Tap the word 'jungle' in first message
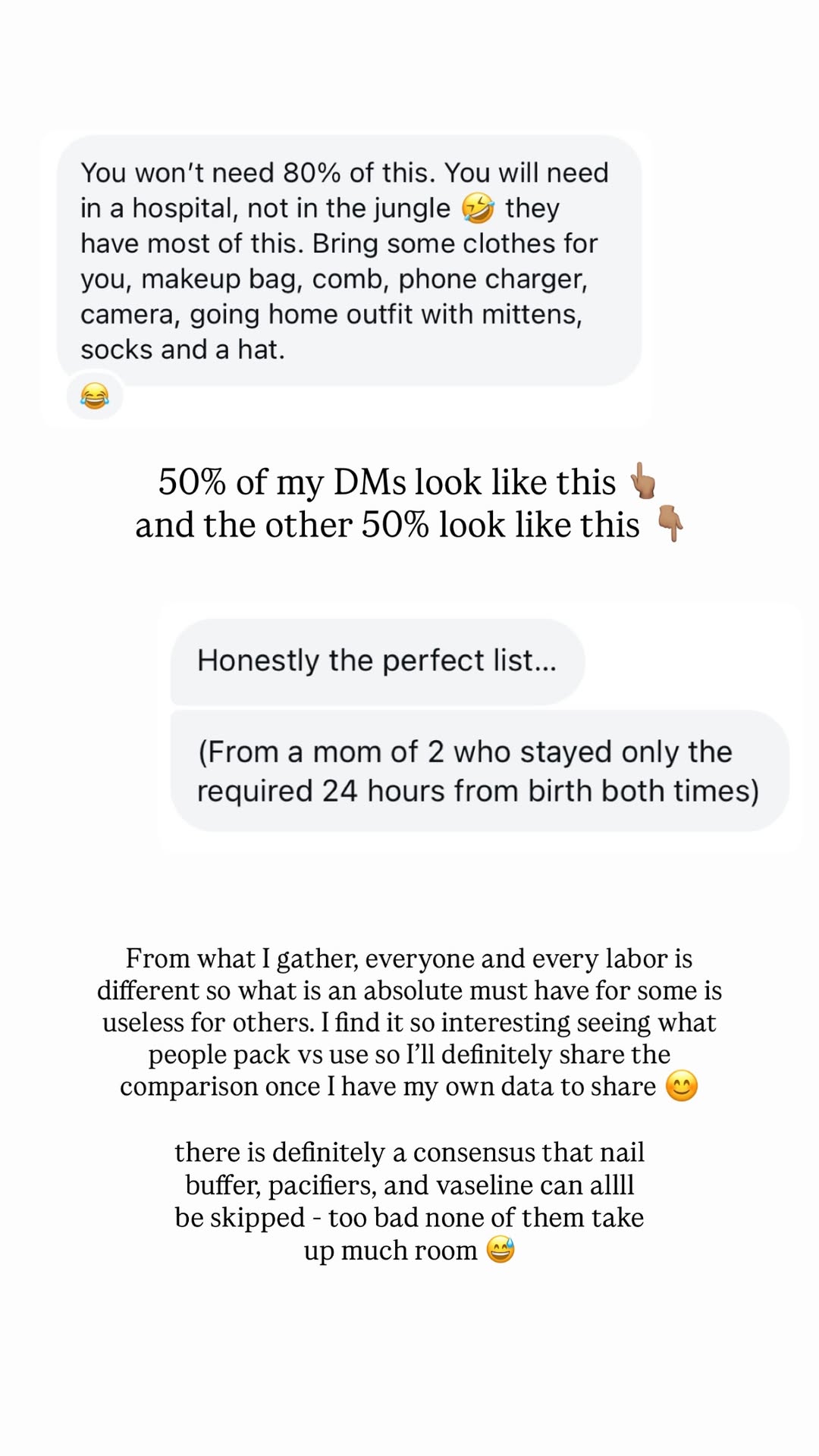 click(413, 209)
